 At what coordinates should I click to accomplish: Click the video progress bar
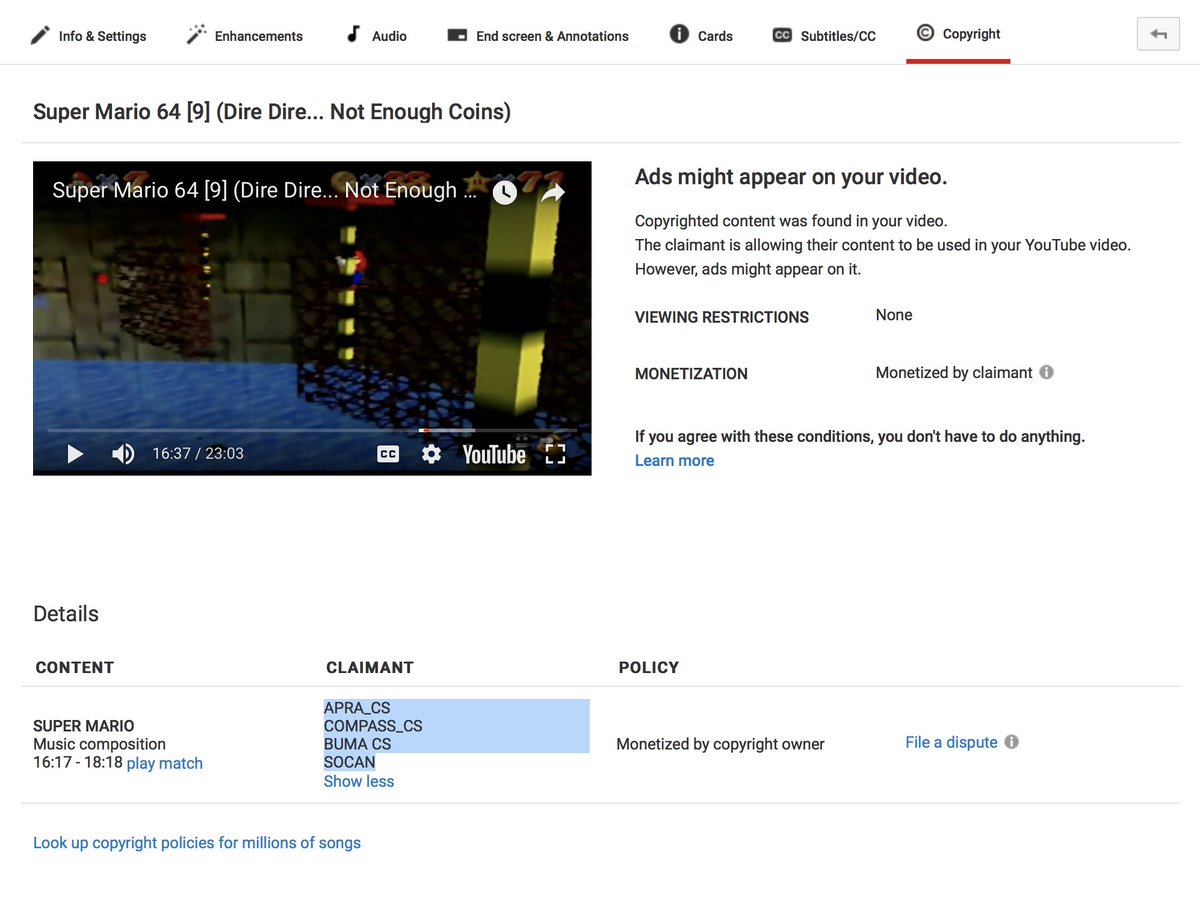tap(312, 430)
